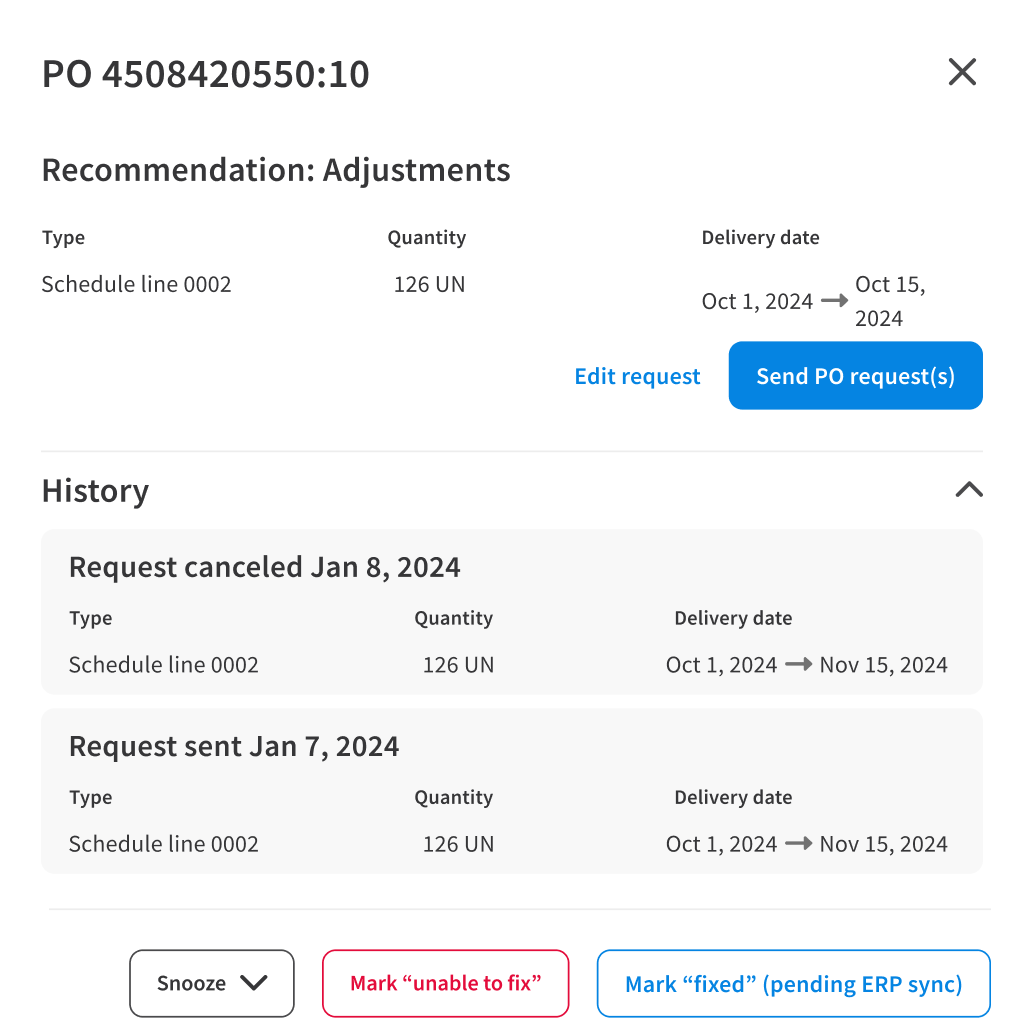
Task: Open the Edit request link
Action: pyautogui.click(x=637, y=376)
